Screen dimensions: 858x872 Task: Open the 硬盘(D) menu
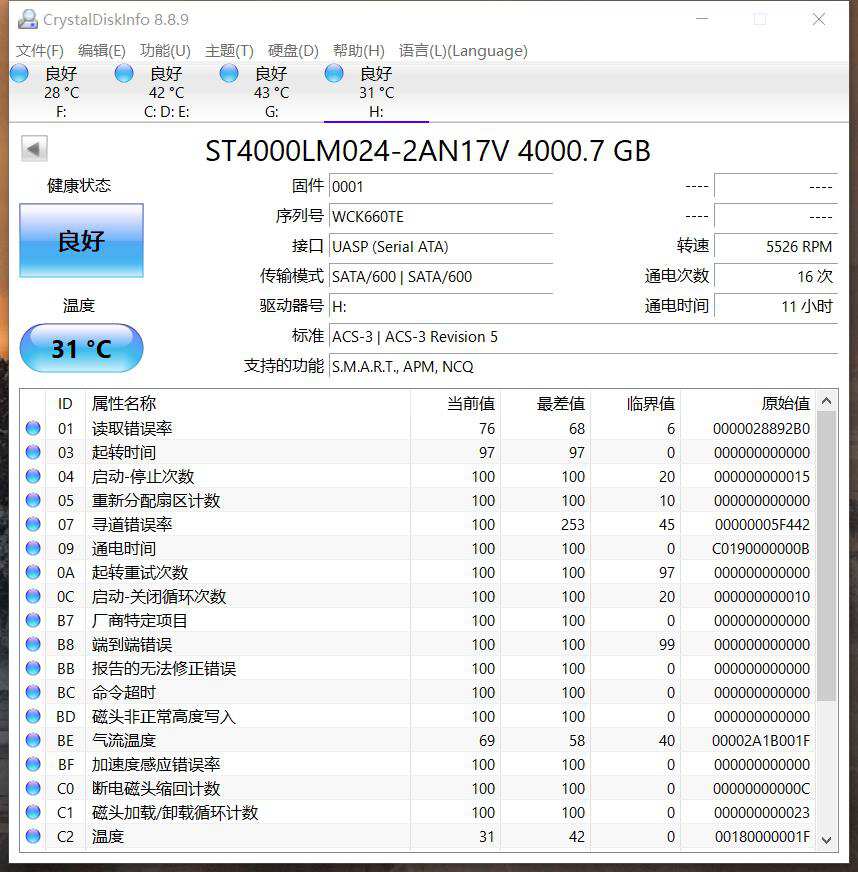[x=293, y=51]
